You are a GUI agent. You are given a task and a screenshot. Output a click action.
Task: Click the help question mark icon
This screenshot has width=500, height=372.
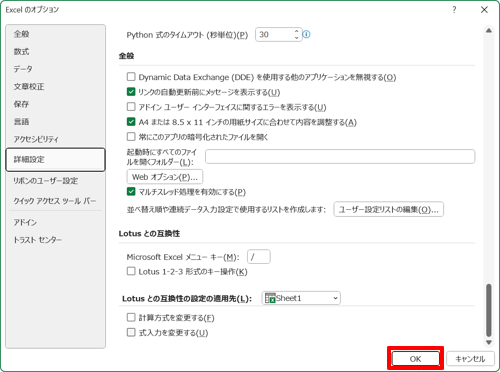[x=454, y=10]
